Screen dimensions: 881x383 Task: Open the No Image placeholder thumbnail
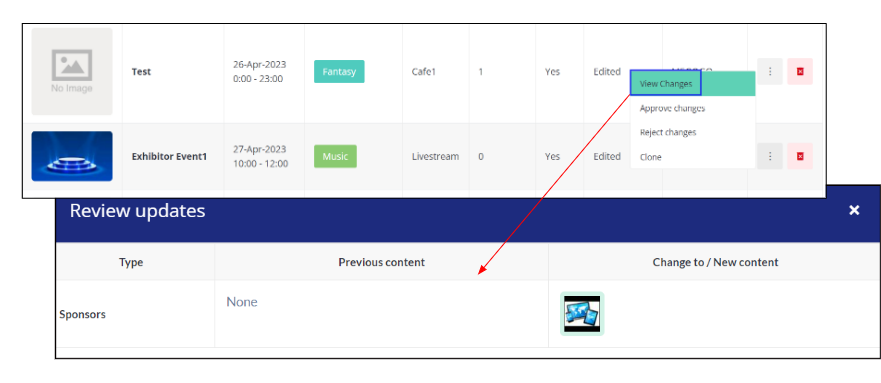(72, 71)
